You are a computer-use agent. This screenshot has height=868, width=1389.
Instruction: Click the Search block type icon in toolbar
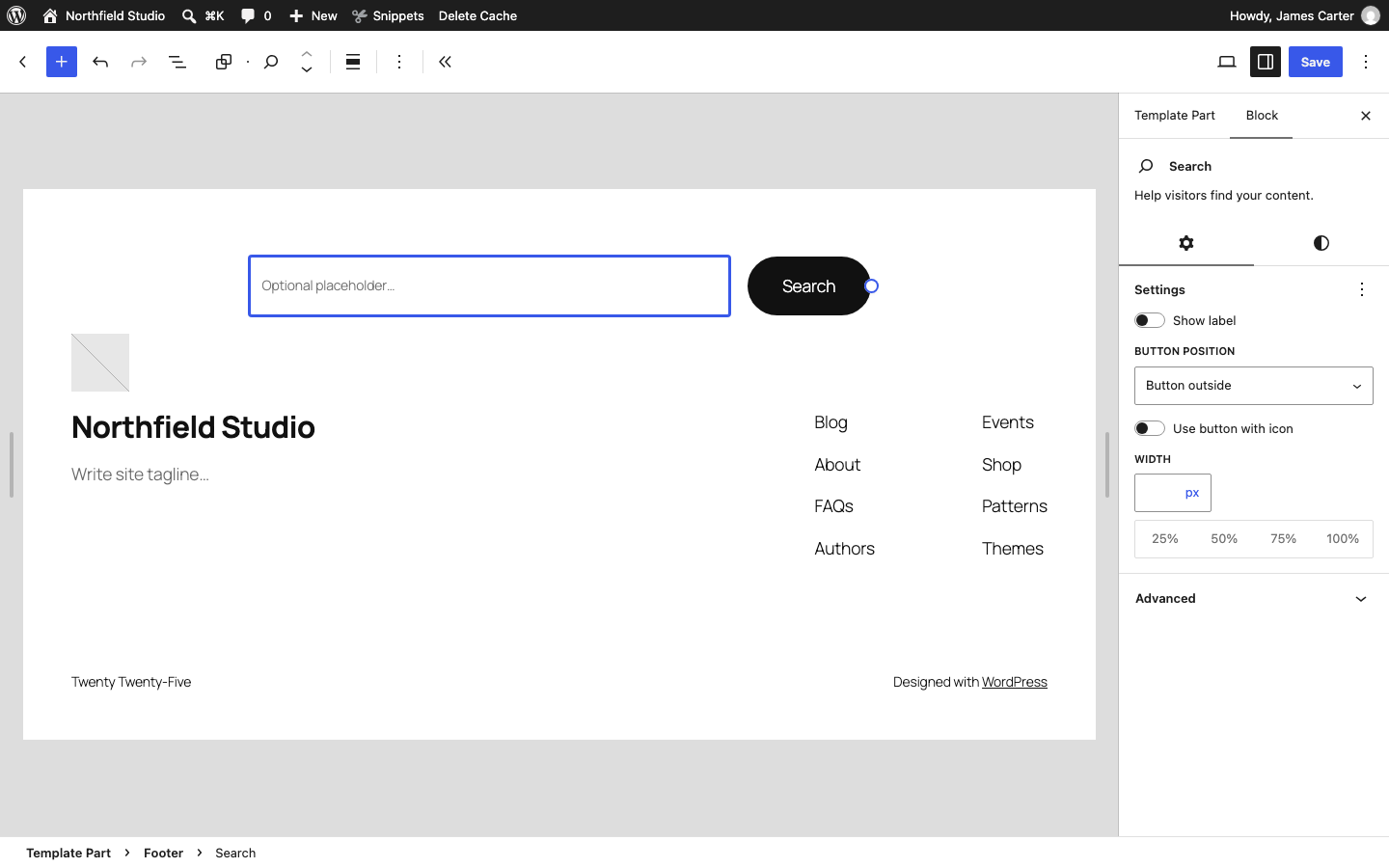tap(271, 62)
